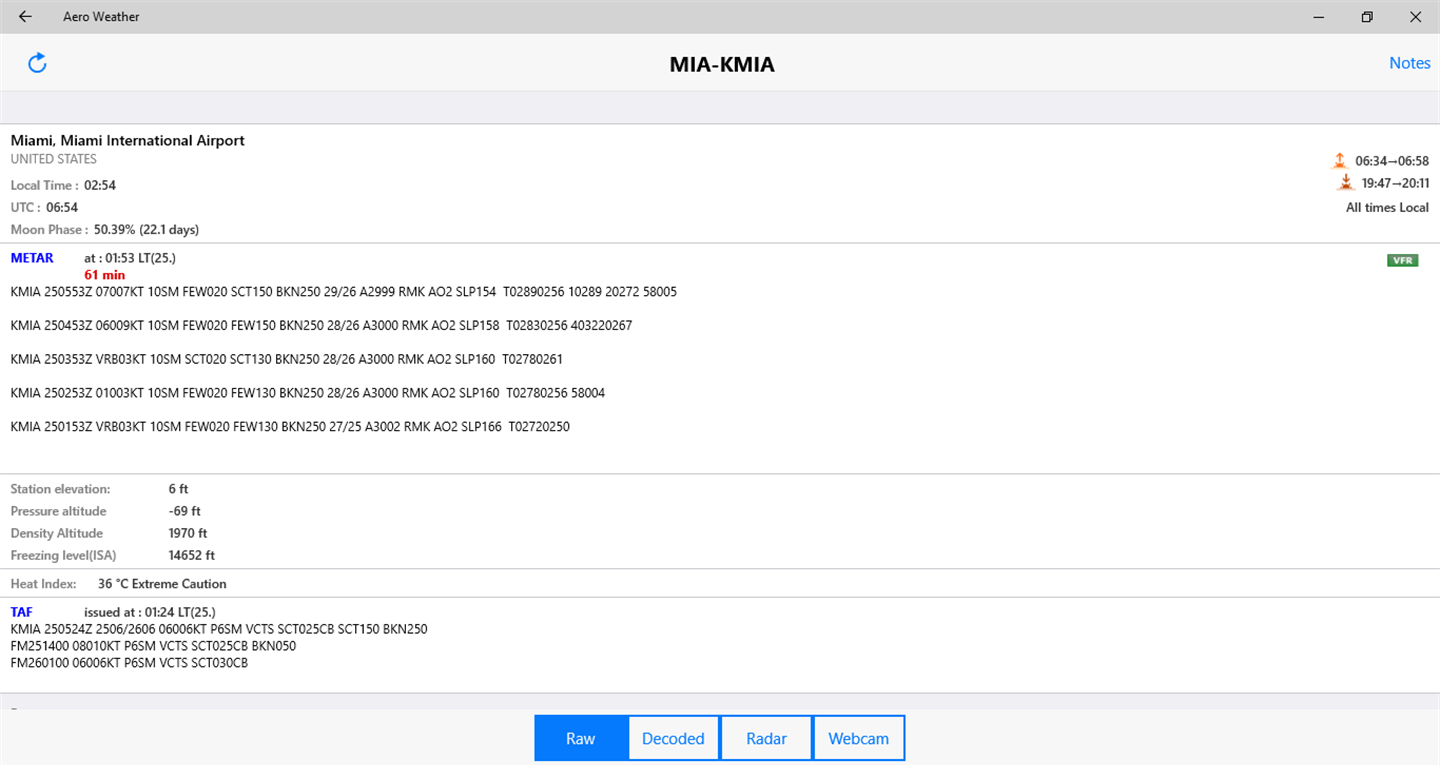This screenshot has height=766, width=1440.
Task: Show the Webcam tab
Action: pos(859,738)
